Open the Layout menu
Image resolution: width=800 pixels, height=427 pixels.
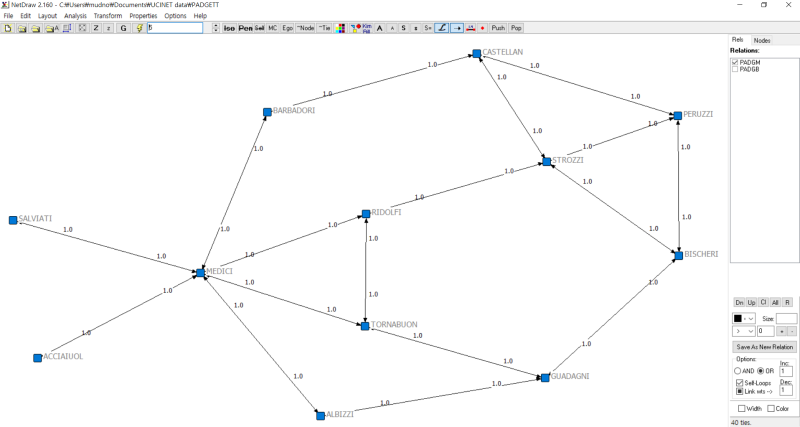click(47, 16)
